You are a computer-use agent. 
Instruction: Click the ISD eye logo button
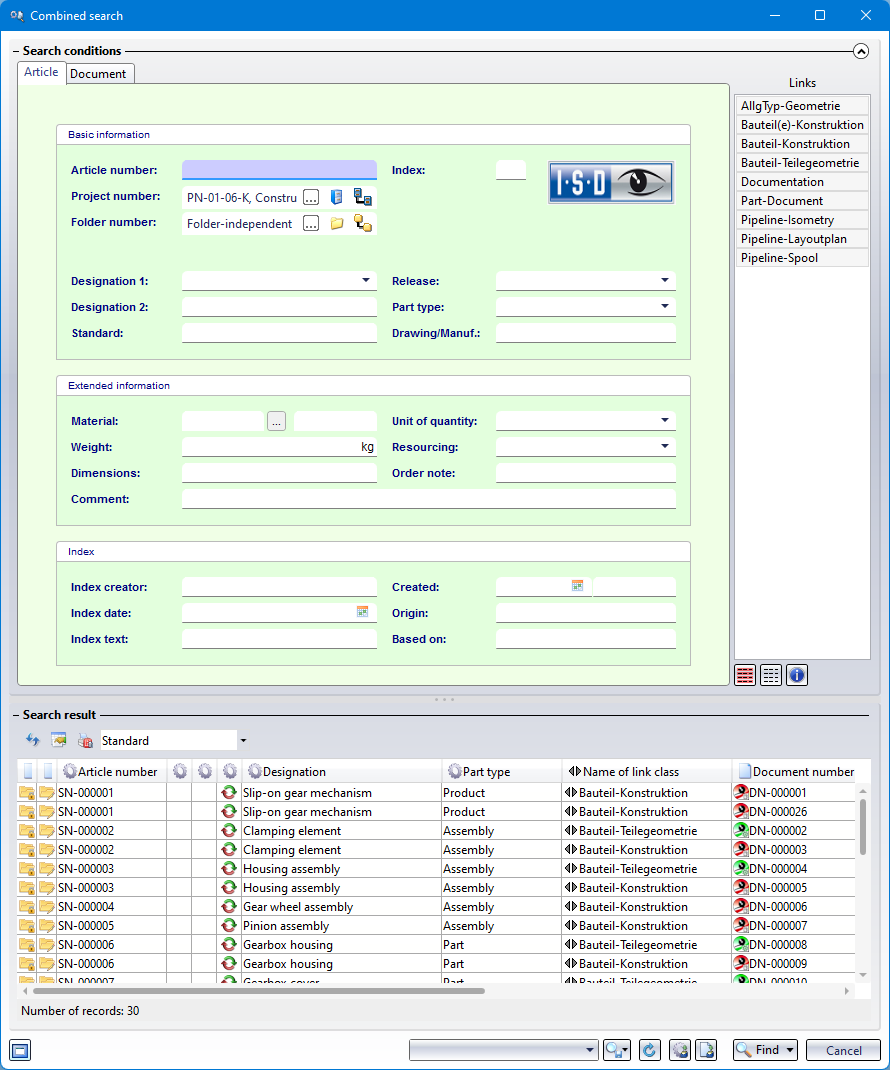[x=611, y=182]
